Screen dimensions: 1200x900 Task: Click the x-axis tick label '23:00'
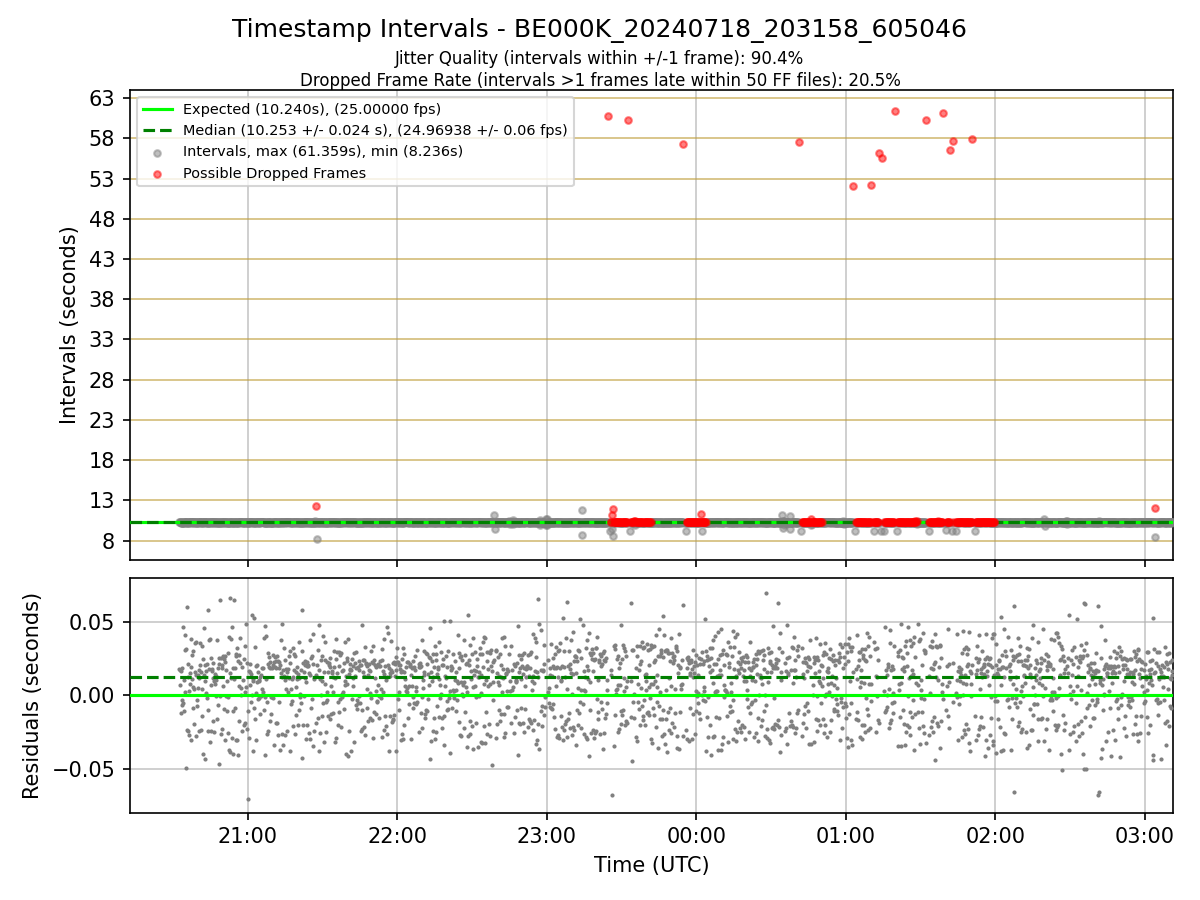pyautogui.click(x=547, y=836)
